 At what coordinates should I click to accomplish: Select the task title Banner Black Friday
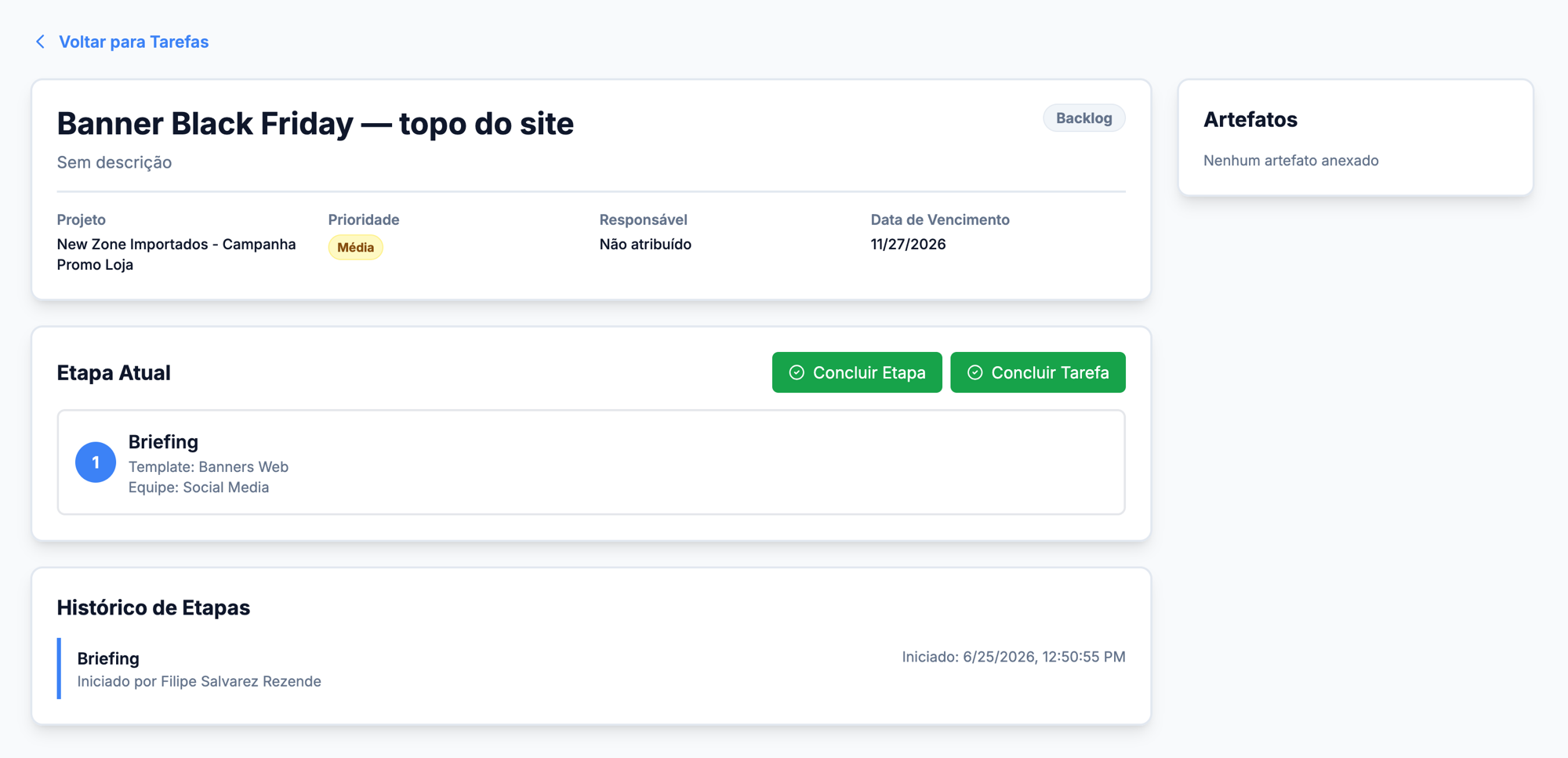click(315, 124)
